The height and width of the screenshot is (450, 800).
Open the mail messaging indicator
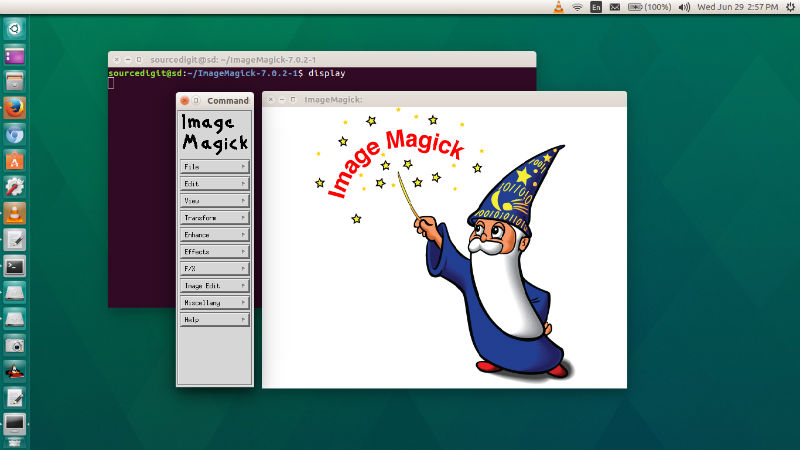pyautogui.click(x=615, y=7)
